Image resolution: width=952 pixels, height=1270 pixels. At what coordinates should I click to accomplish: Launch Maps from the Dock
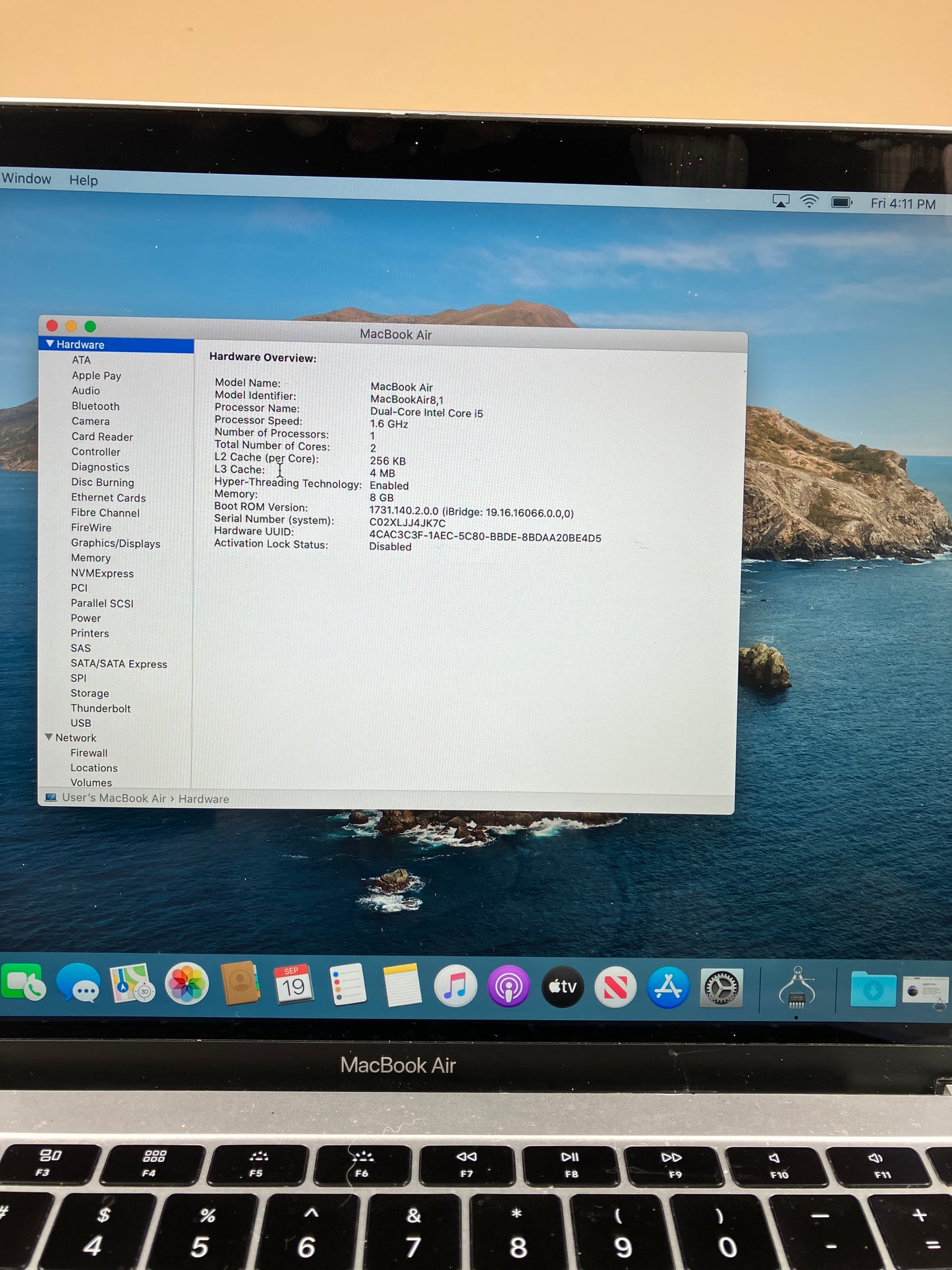coord(132,984)
